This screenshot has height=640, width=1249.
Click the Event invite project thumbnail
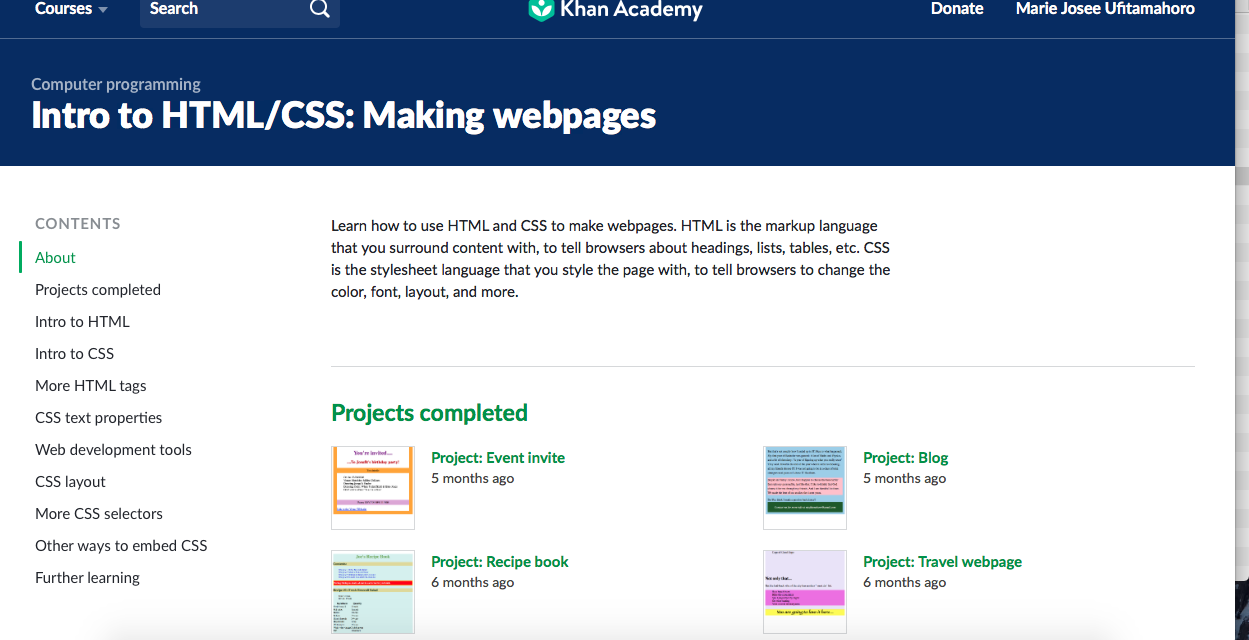[373, 488]
